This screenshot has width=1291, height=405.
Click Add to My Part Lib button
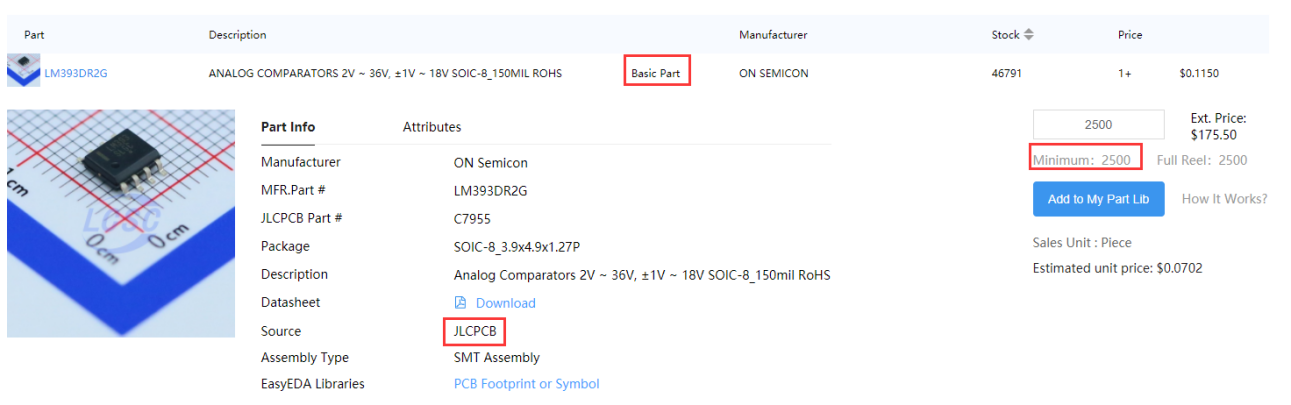pos(1098,199)
